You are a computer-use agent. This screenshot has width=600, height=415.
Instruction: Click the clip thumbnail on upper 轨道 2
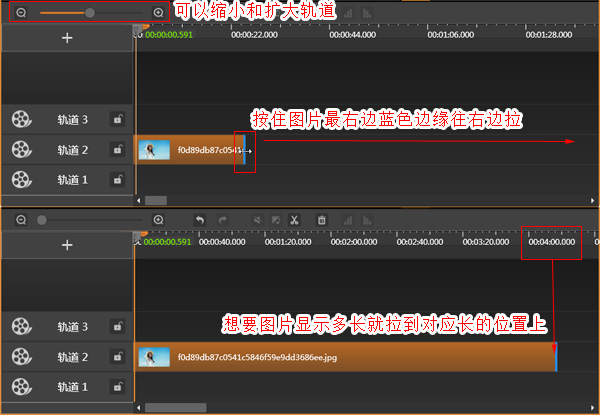154,150
